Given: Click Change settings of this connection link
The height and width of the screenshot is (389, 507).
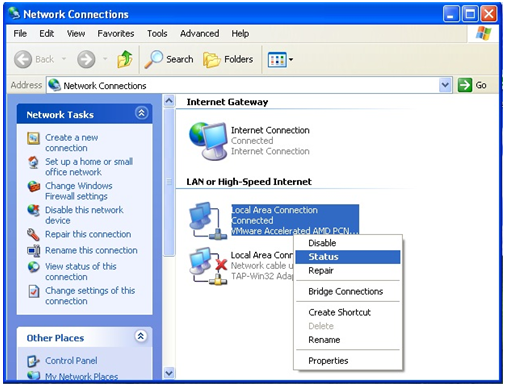Looking at the screenshot, I should click(x=90, y=296).
